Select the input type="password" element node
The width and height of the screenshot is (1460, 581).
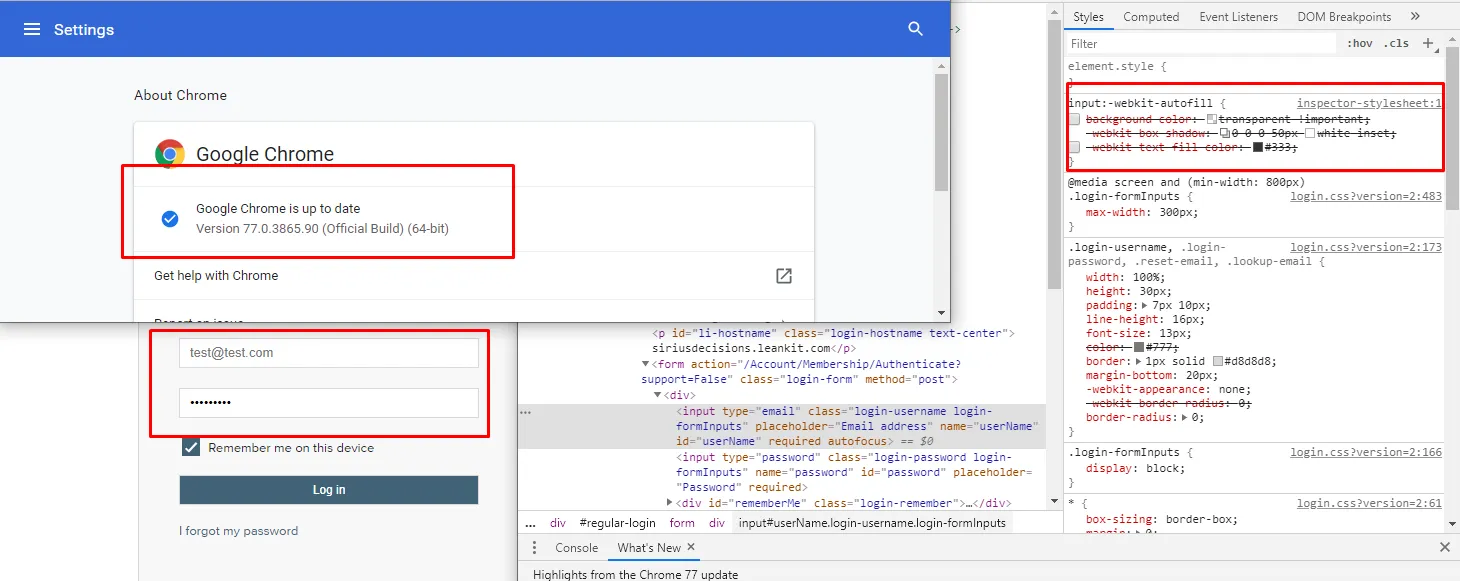852,472
